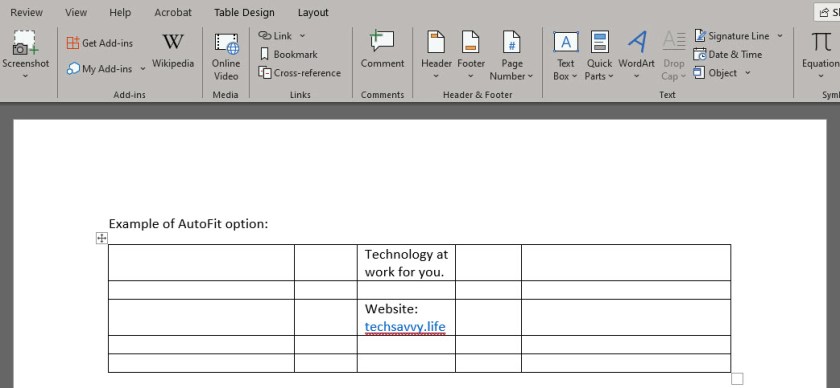Expand the Screenshot dropdown arrow

[x=25, y=76]
